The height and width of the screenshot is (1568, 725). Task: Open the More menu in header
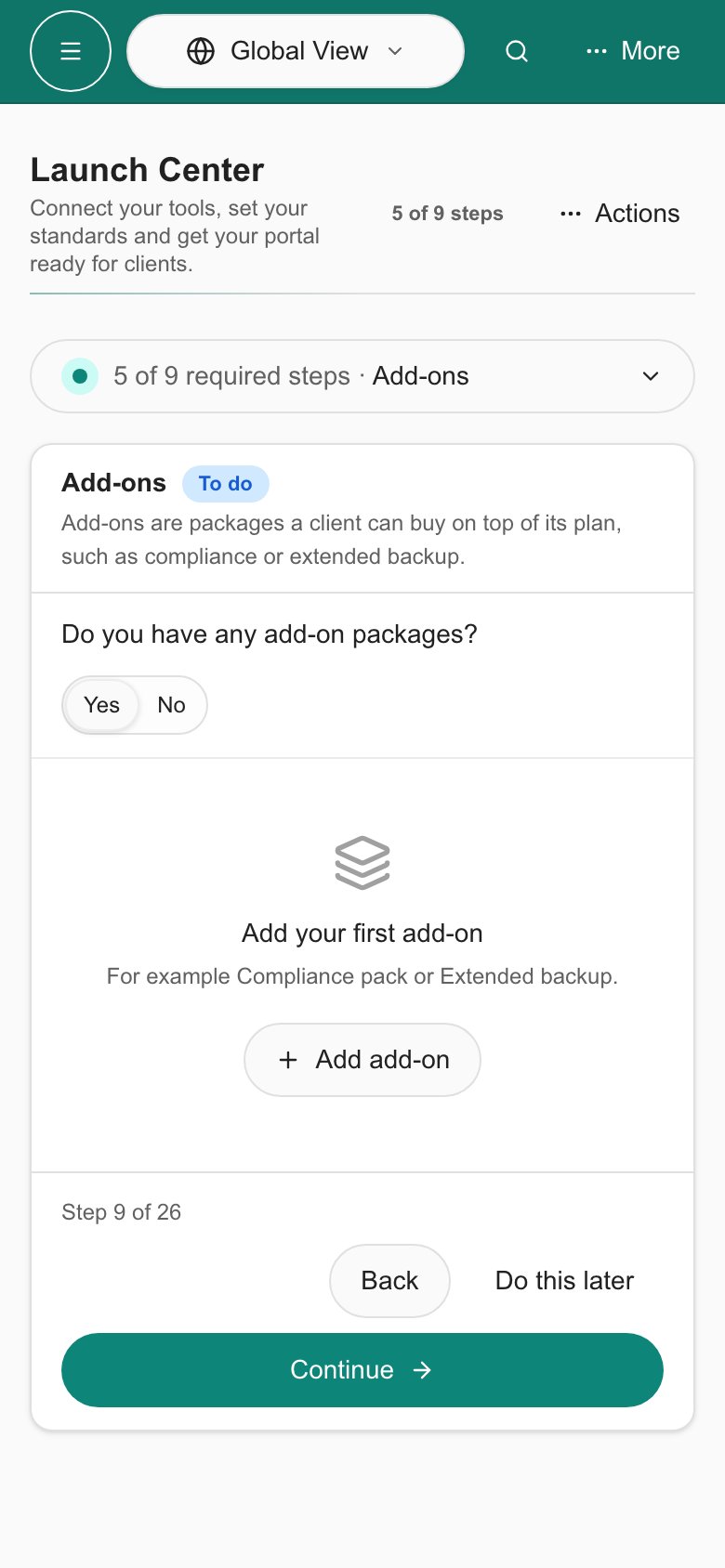pos(633,51)
